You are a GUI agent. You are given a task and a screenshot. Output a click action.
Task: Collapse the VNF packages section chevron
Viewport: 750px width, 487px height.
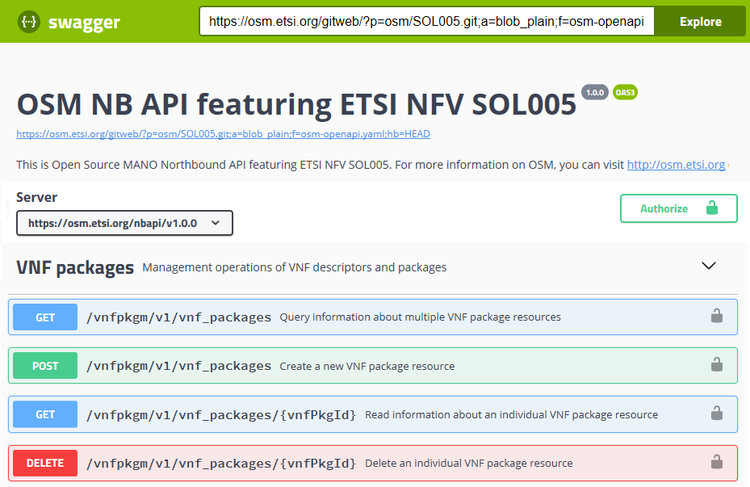(x=709, y=266)
